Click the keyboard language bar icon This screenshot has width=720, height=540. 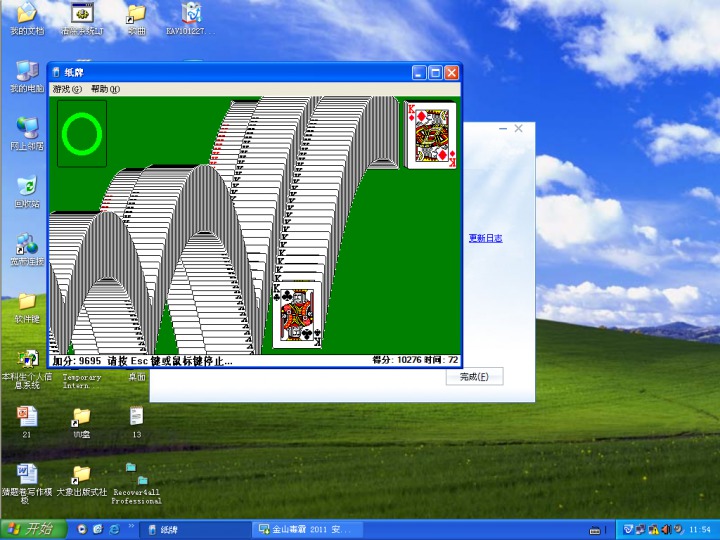coord(595,530)
